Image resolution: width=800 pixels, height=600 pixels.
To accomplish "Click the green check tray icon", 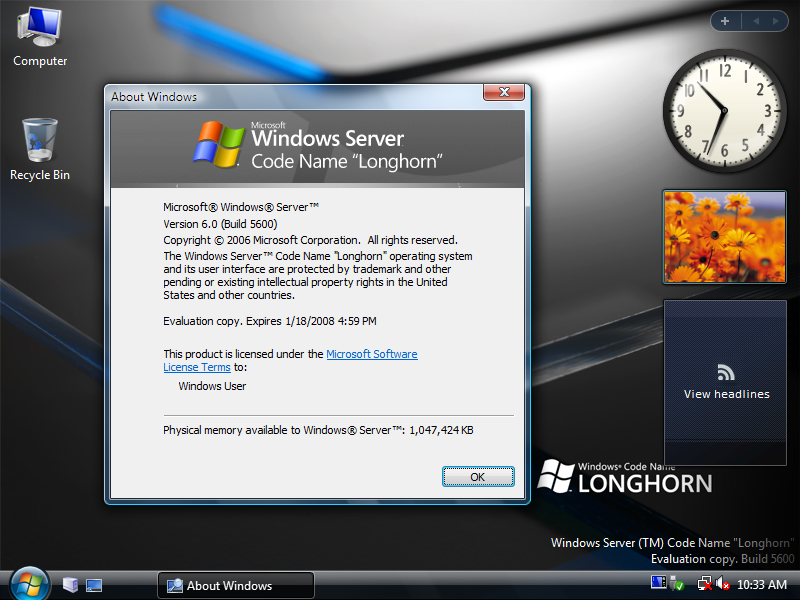I will [678, 584].
